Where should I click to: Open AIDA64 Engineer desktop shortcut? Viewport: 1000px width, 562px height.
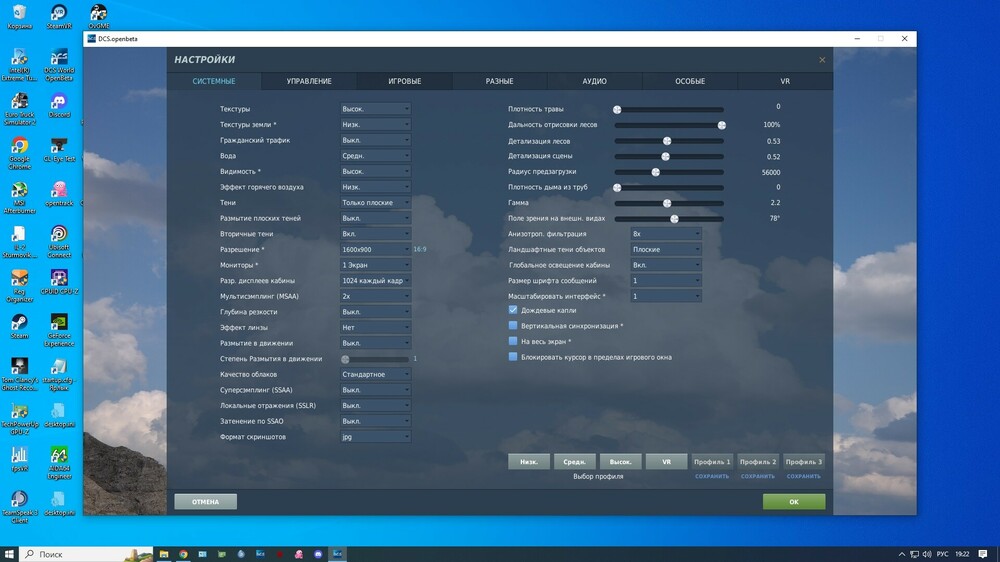point(59,463)
